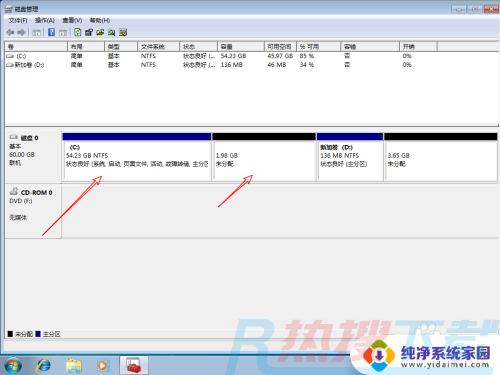Sort by the 容量 column header
Viewport: 500px width, 375px height.
tap(241, 47)
